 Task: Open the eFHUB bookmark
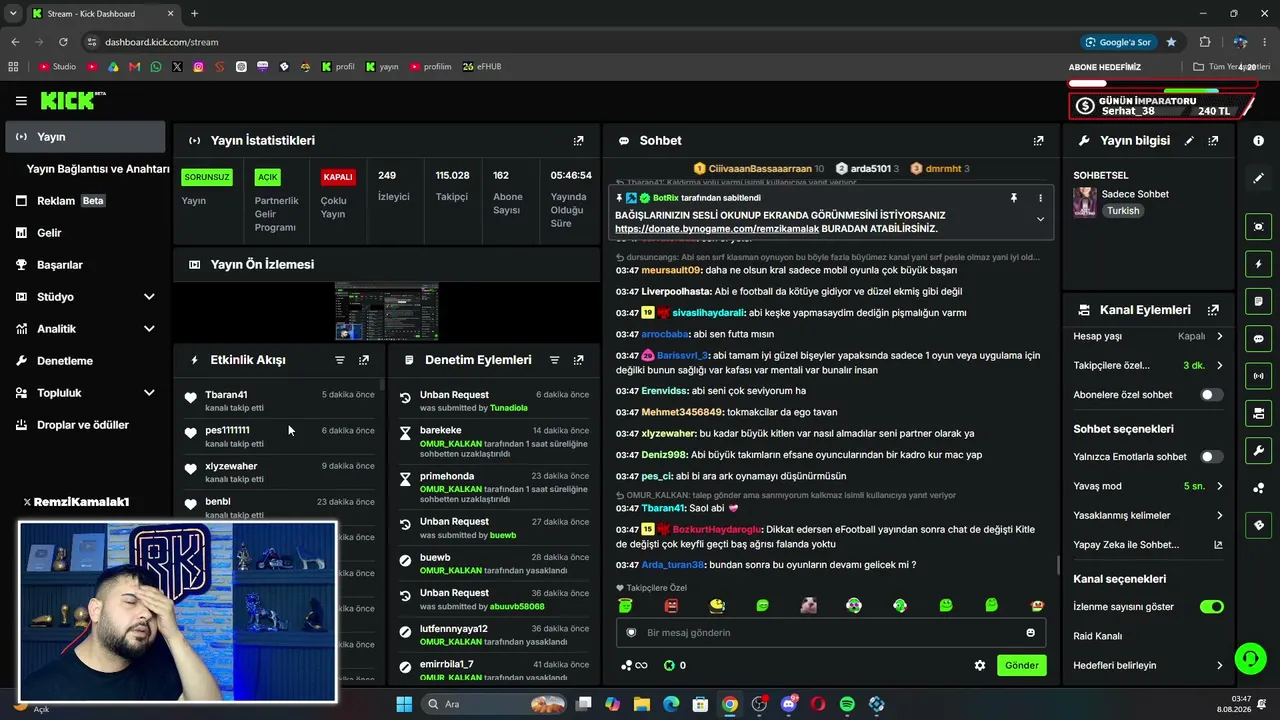tap(481, 67)
